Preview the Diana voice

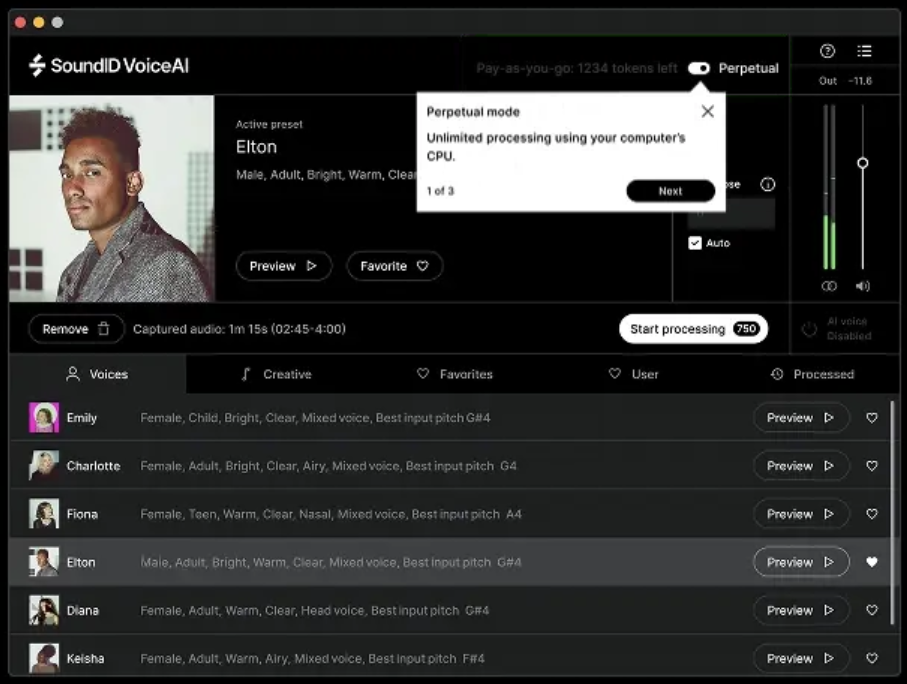tap(801, 610)
